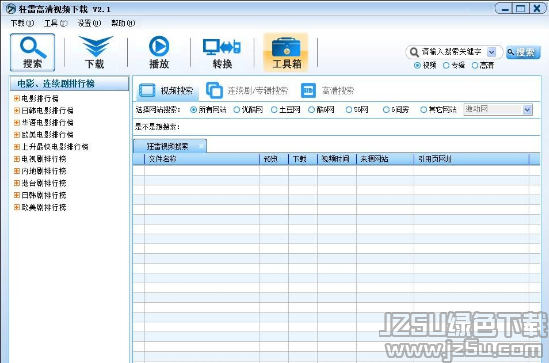Select the 56网 radio button
The height and width of the screenshot is (363, 549).
349,110
